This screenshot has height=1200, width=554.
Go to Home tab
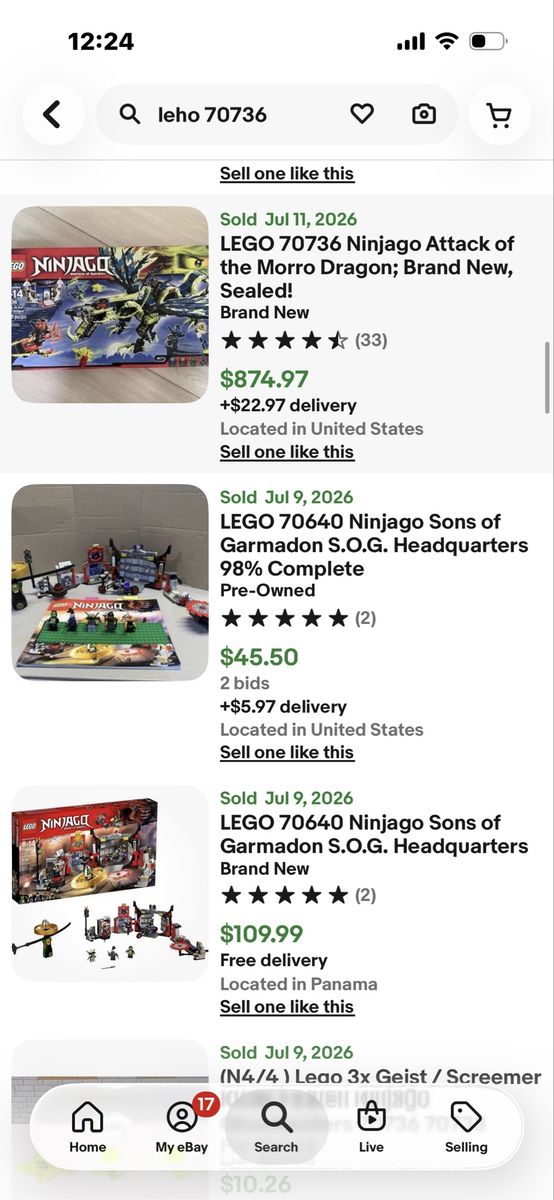point(88,1127)
